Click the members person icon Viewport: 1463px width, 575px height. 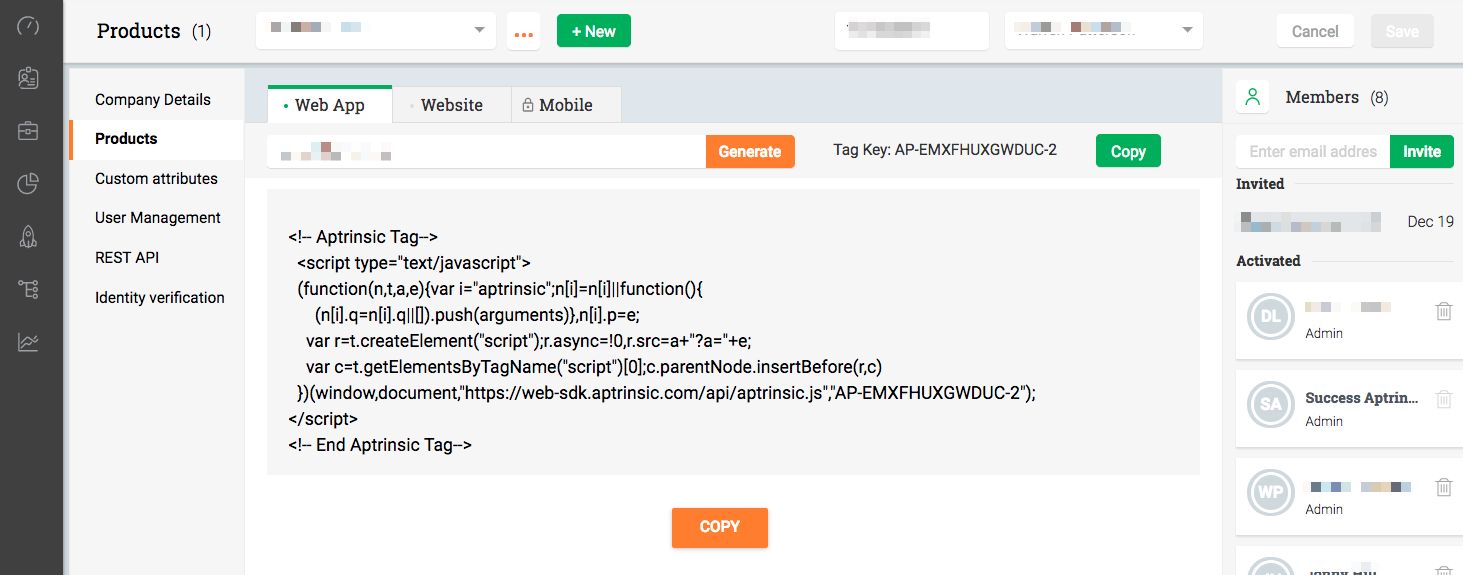[x=1252, y=97]
